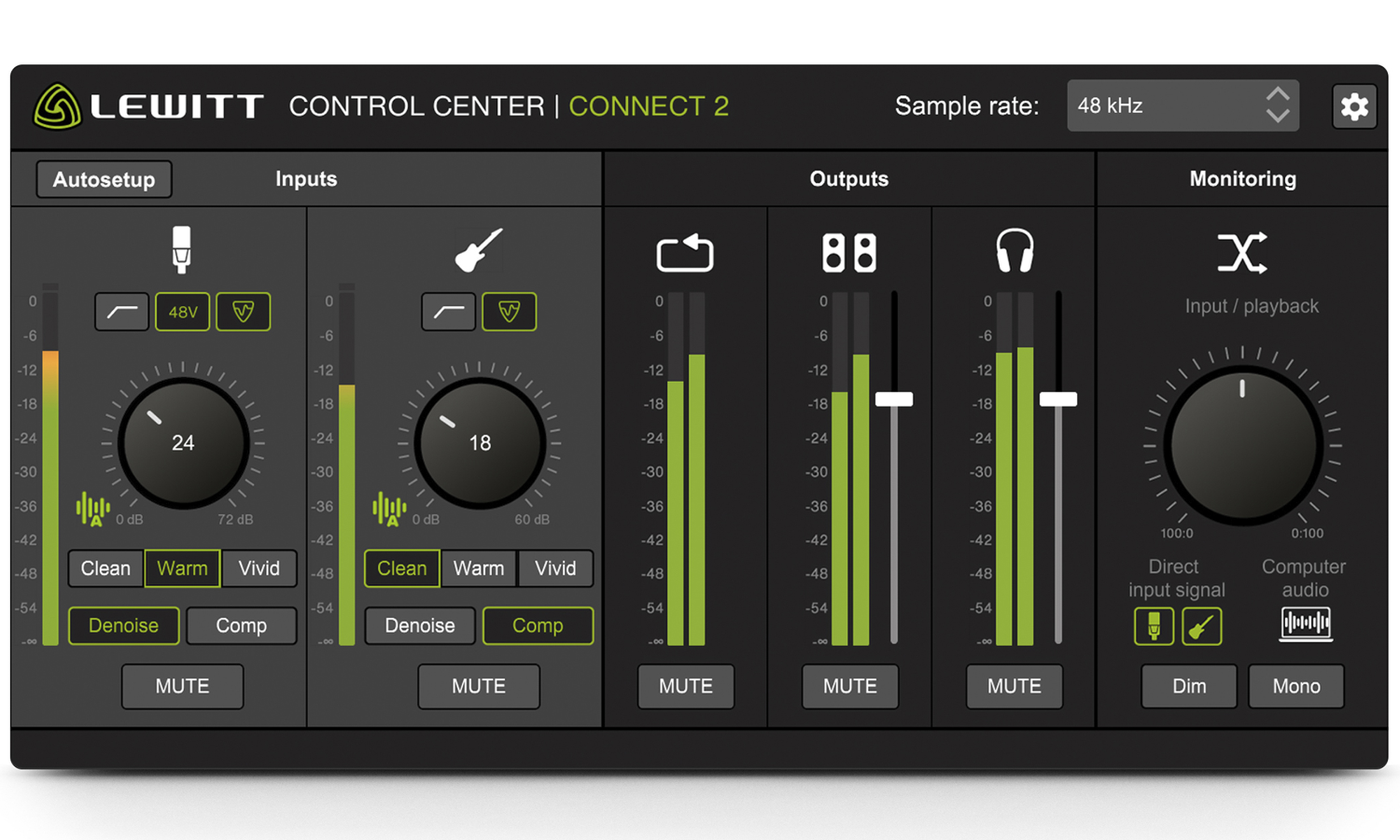Click the Computer audio label
1400x840 pixels.
pos(1304,579)
